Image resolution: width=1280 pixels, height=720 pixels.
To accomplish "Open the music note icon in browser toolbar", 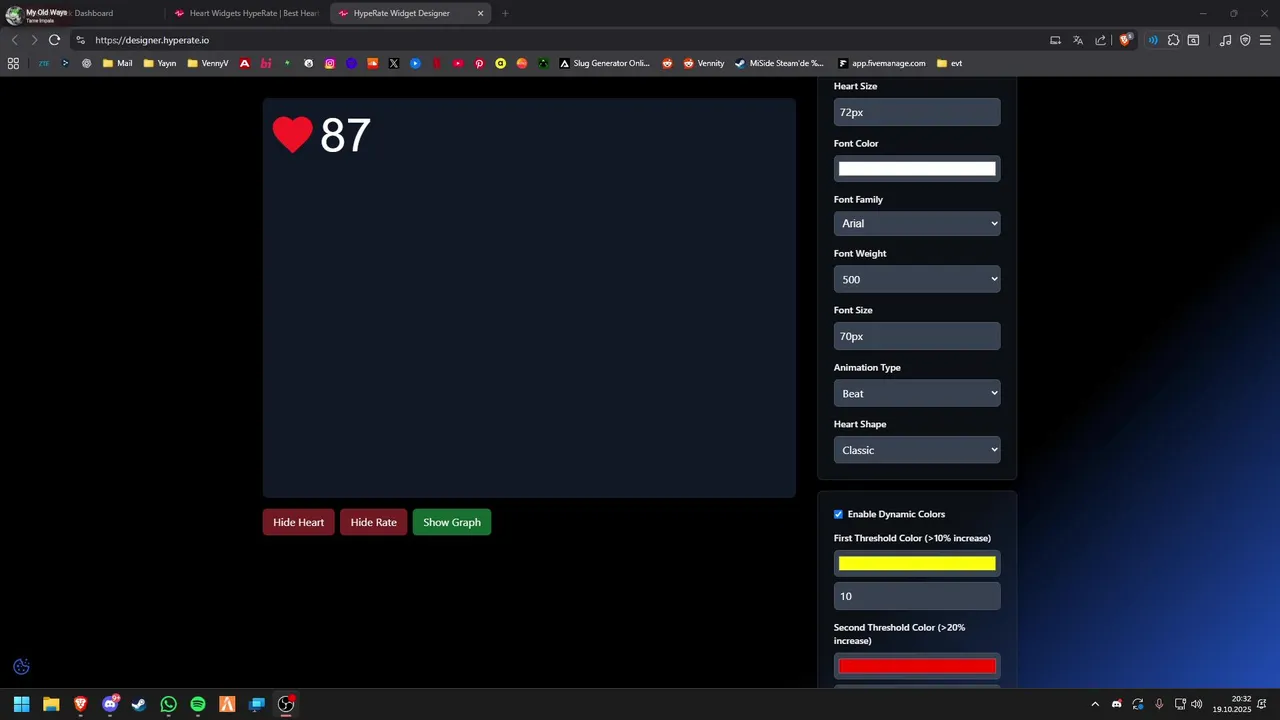I will pos(1225,40).
